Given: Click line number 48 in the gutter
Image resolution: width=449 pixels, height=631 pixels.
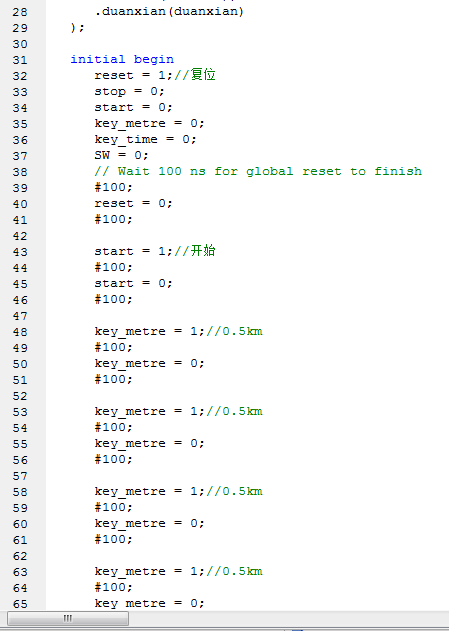Looking at the screenshot, I should coord(20,332).
